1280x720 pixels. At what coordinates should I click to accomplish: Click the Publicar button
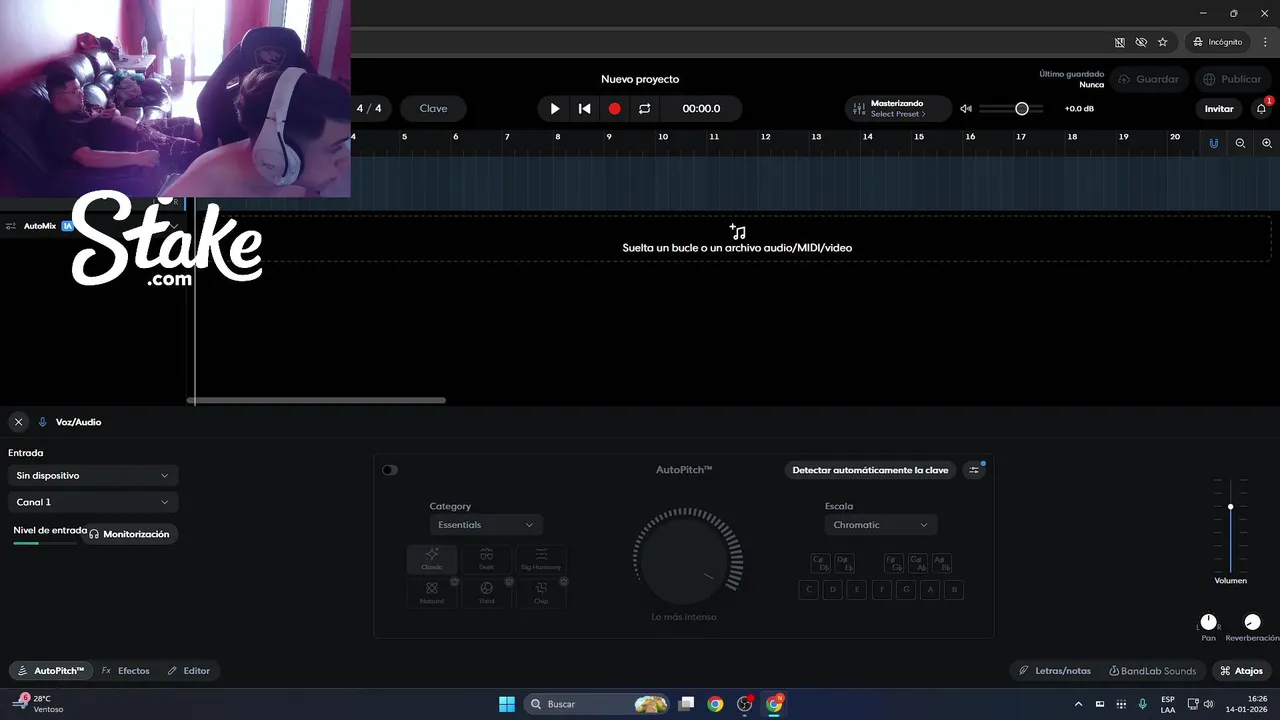coord(1232,79)
